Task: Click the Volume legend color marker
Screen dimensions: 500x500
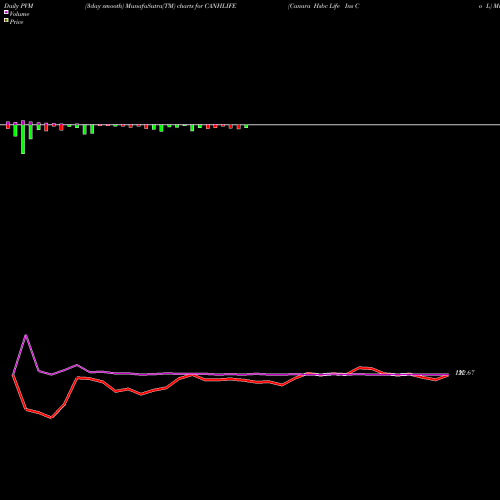Action: [x=6, y=12]
